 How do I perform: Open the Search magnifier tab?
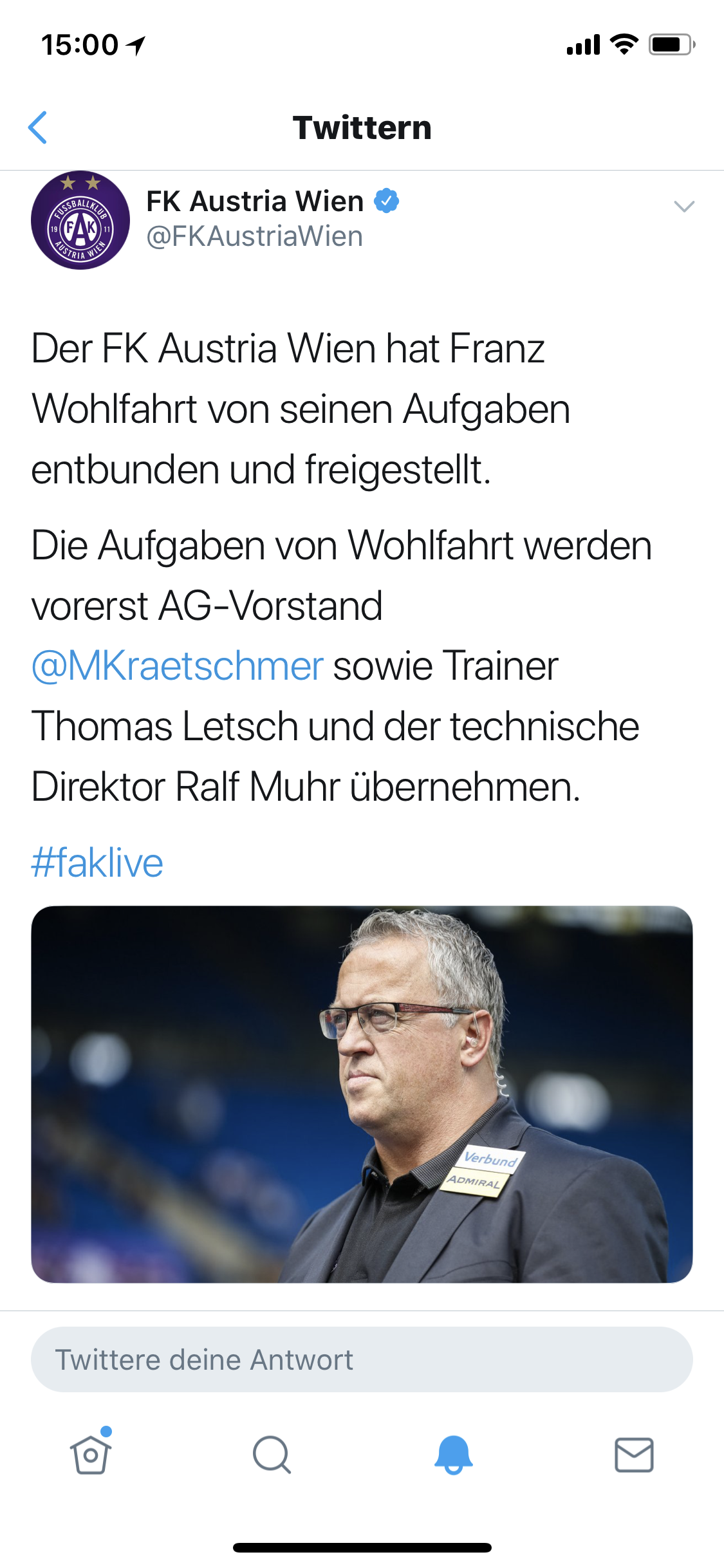click(272, 1455)
